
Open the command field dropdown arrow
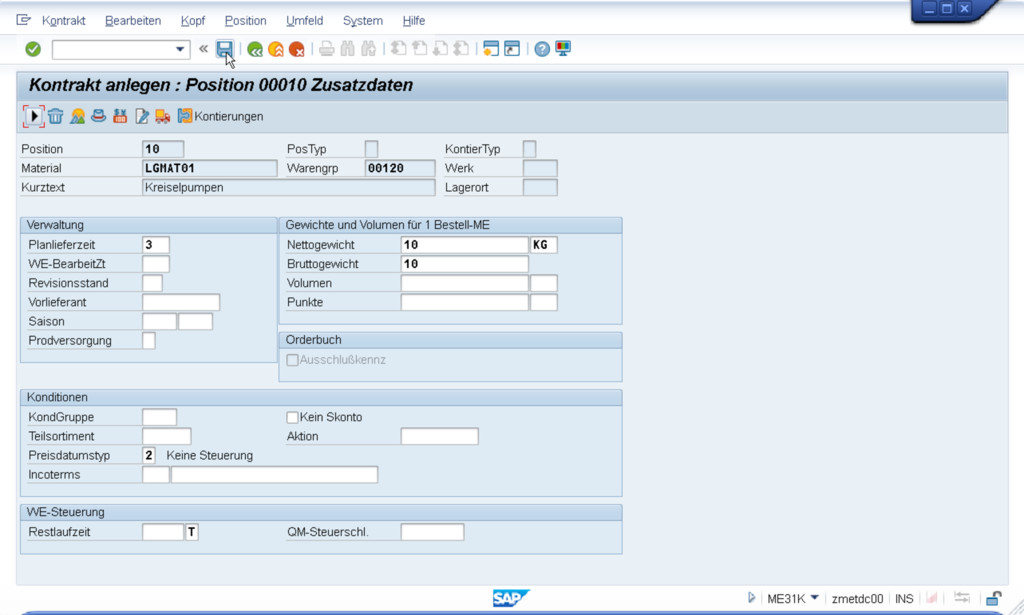click(180, 49)
